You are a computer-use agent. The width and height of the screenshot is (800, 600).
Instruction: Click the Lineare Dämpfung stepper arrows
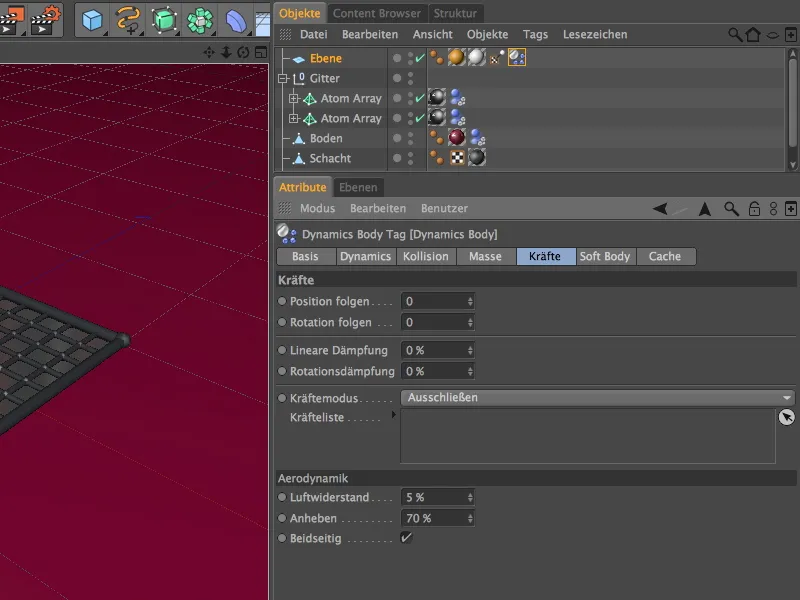470,351
